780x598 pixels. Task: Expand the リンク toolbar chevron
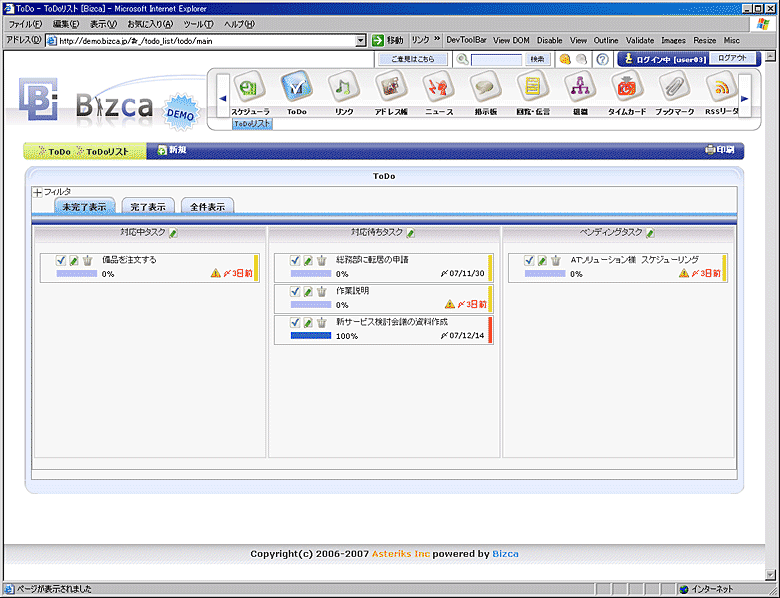pyautogui.click(x=437, y=39)
